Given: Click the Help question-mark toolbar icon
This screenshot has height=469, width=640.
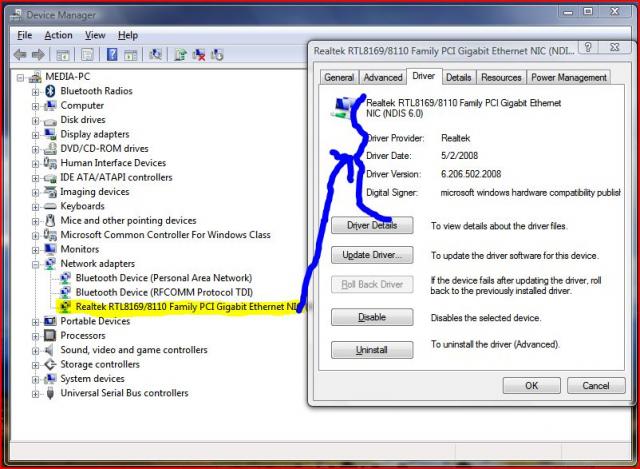Looking at the screenshot, I should point(112,54).
